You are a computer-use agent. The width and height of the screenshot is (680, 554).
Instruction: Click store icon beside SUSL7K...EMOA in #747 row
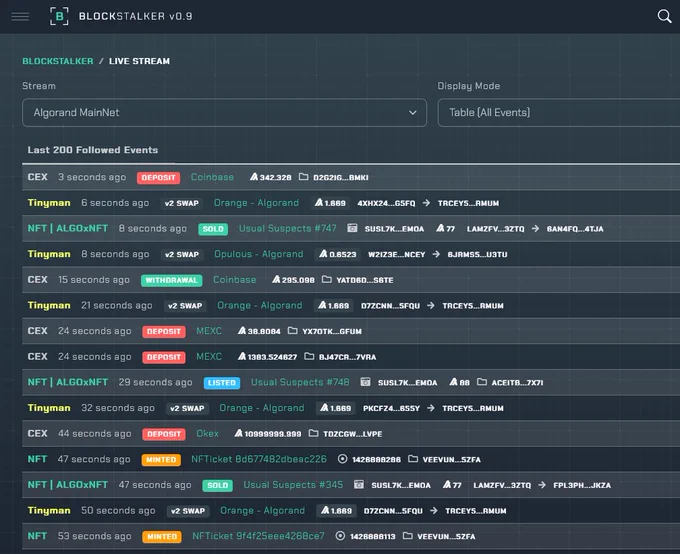coord(352,228)
